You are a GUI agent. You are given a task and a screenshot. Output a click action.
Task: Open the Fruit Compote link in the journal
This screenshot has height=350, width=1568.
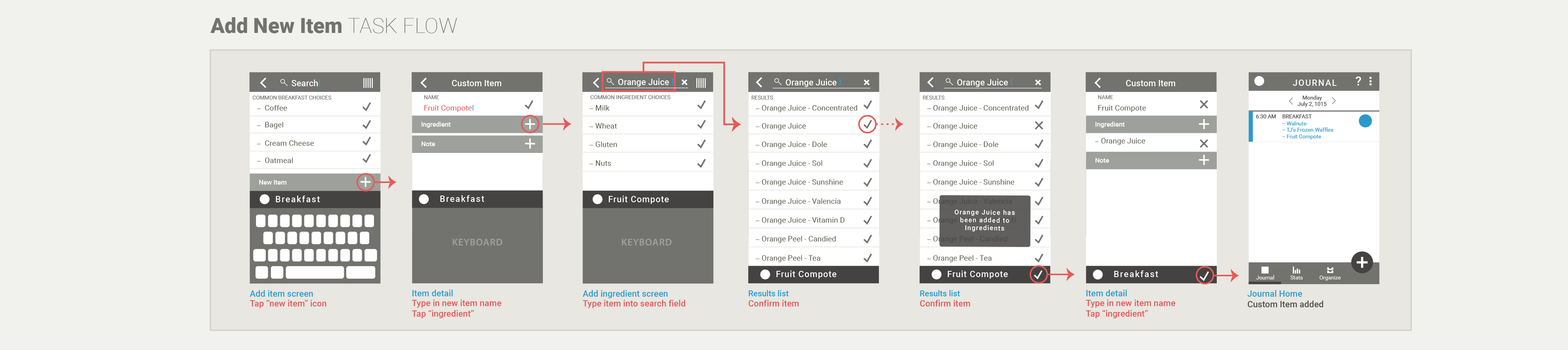(x=1301, y=136)
